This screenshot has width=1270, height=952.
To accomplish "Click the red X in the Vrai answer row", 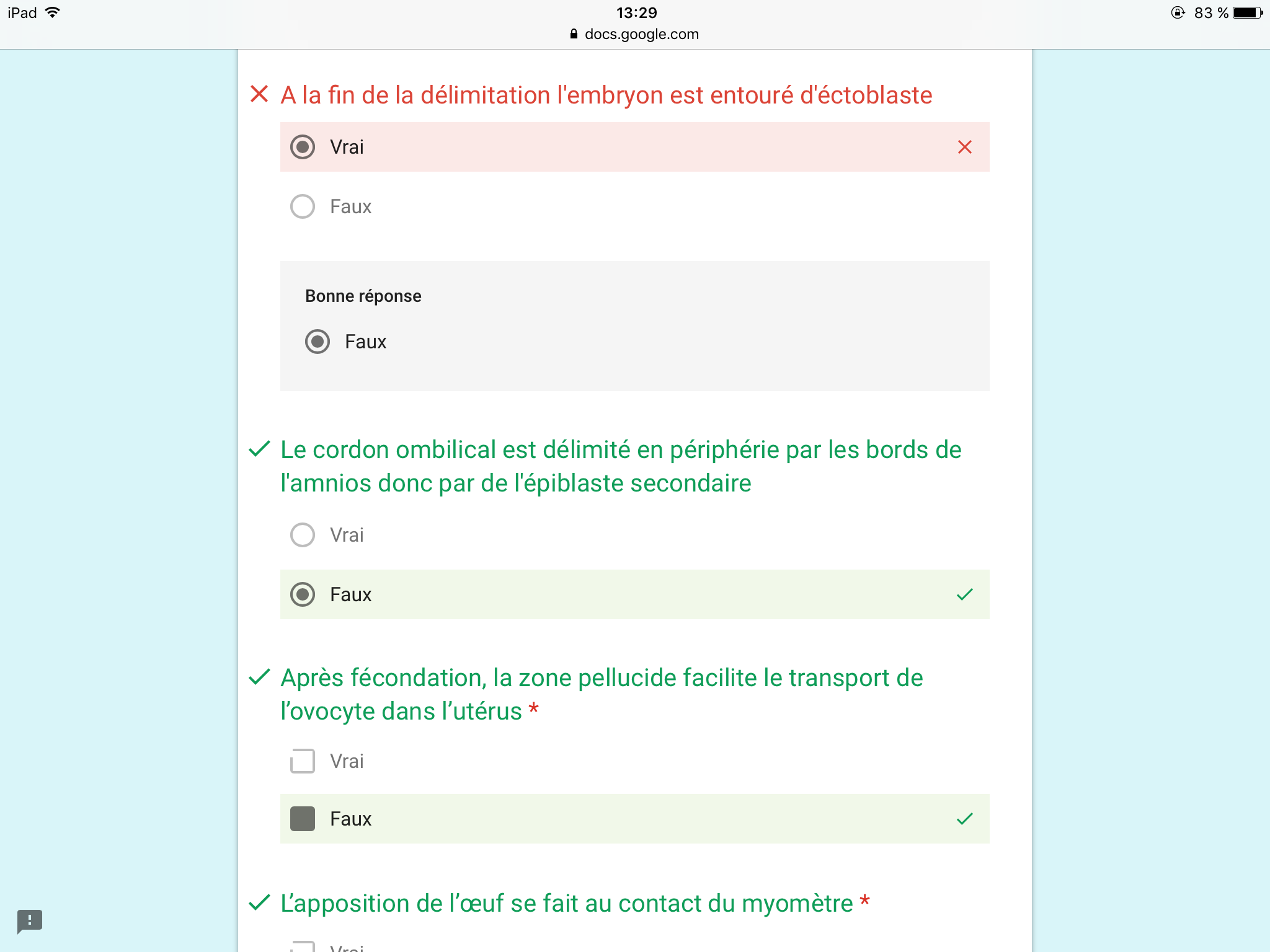I will [964, 147].
